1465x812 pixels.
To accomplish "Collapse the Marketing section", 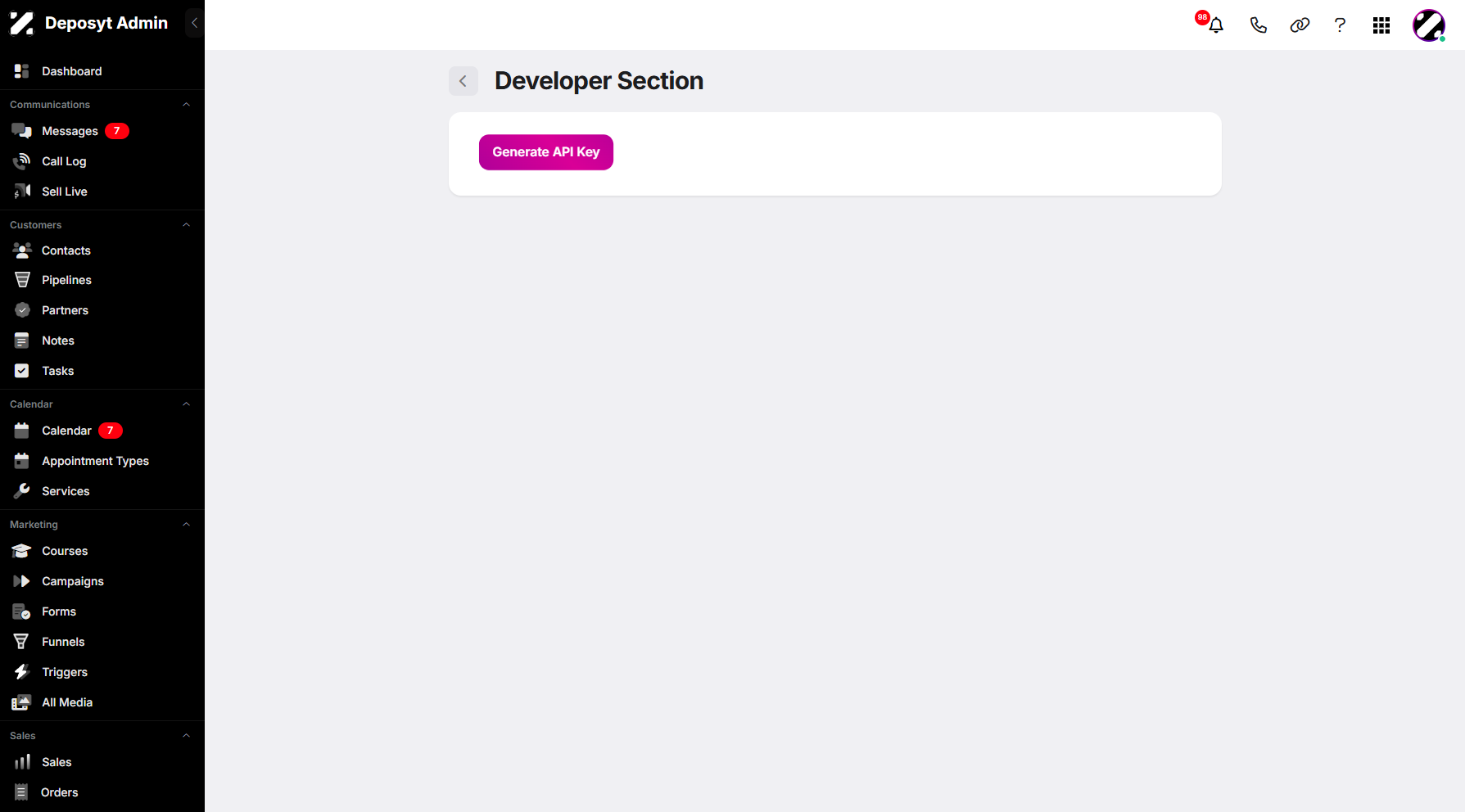I will tap(186, 525).
